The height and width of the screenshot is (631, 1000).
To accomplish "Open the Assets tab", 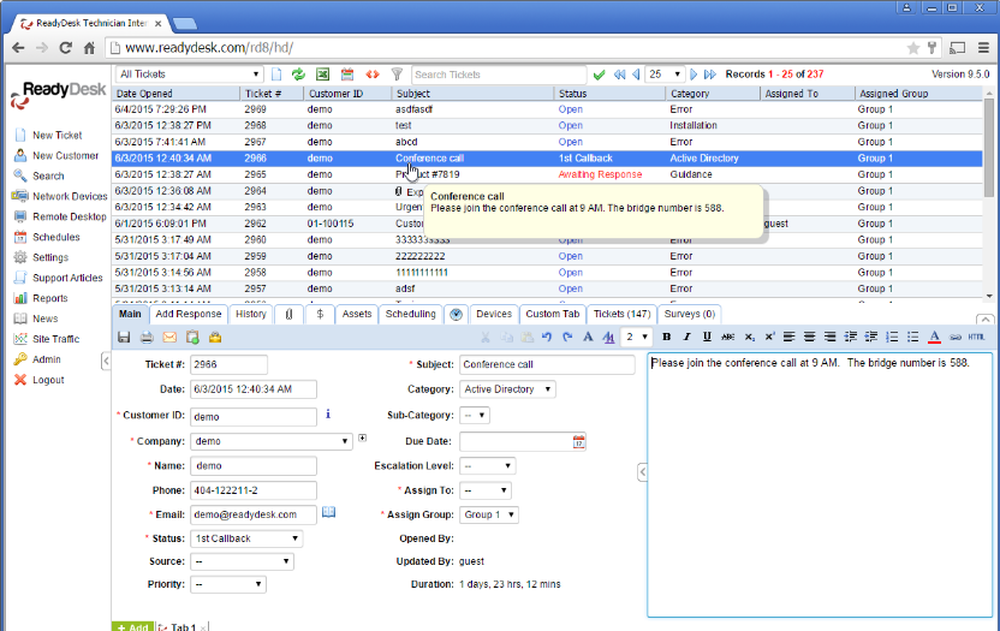I will pyautogui.click(x=357, y=314).
